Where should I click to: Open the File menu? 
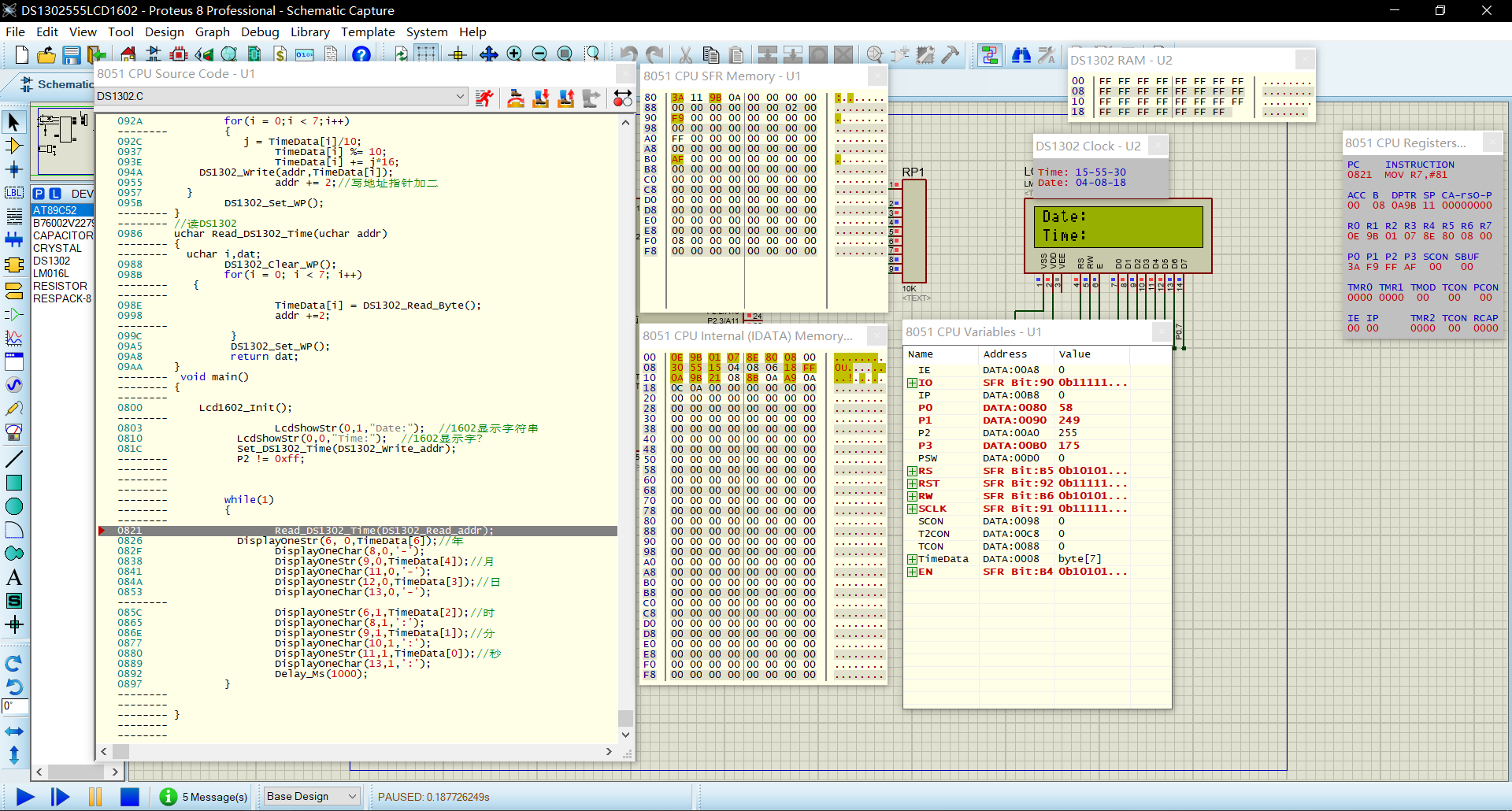pyautogui.click(x=16, y=31)
